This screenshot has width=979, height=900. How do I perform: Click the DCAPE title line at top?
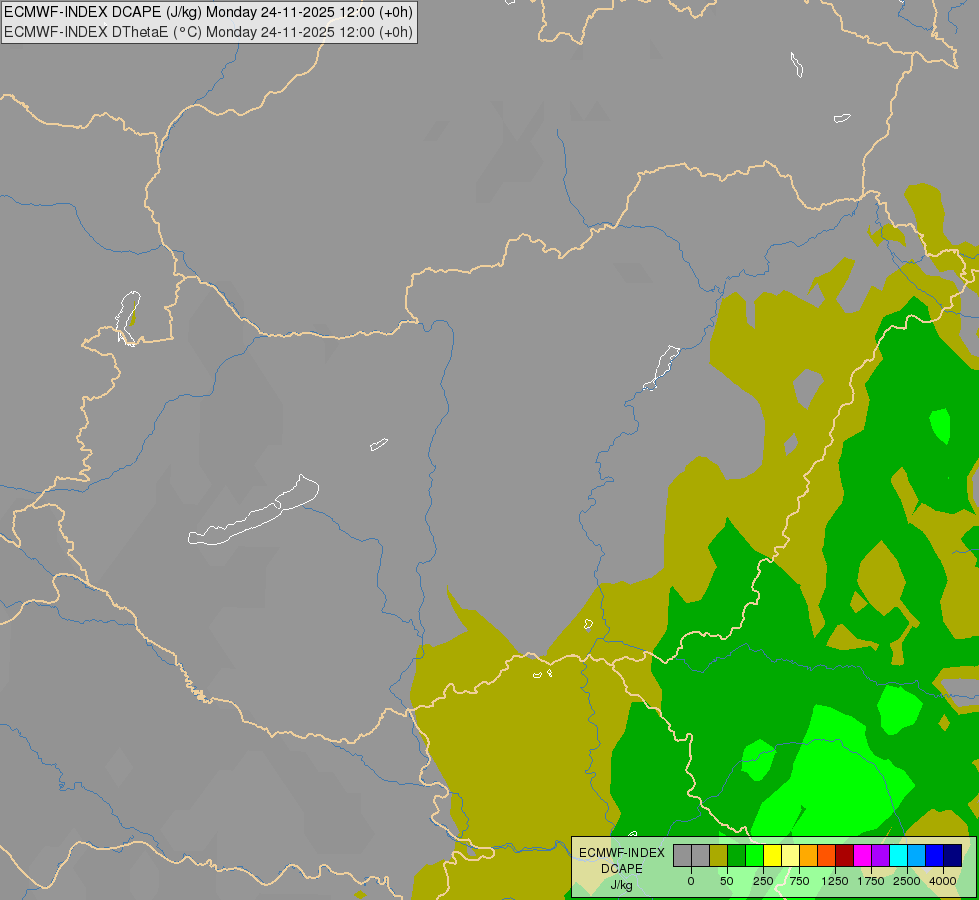(208, 12)
